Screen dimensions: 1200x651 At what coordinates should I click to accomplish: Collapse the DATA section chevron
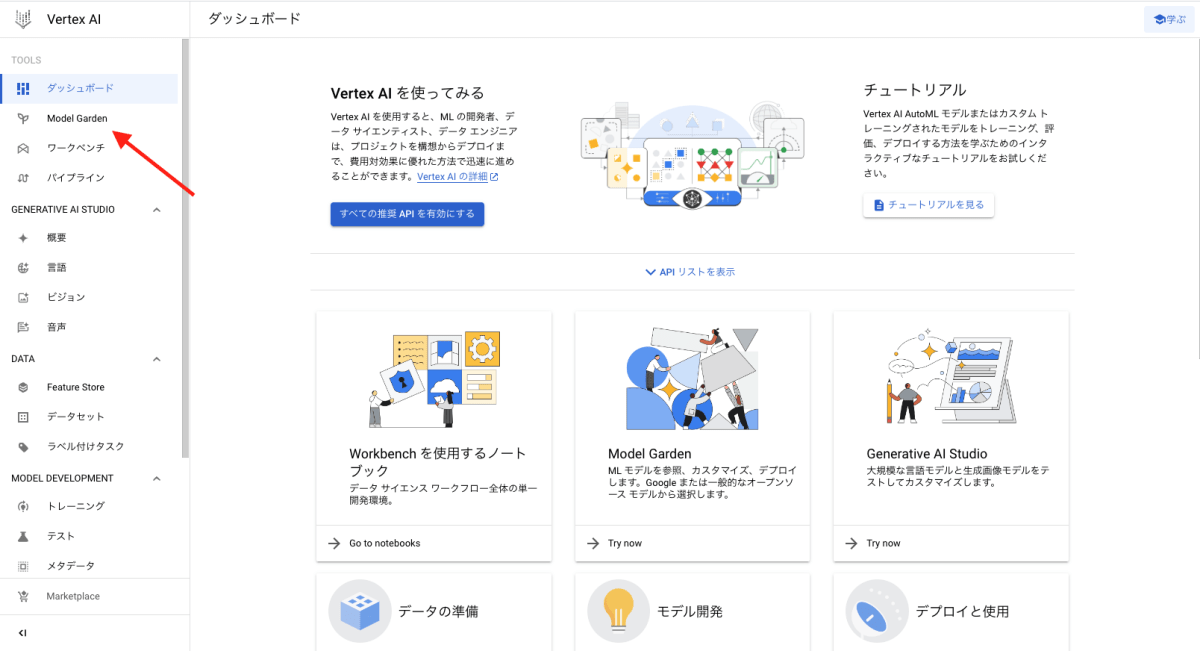[156, 359]
